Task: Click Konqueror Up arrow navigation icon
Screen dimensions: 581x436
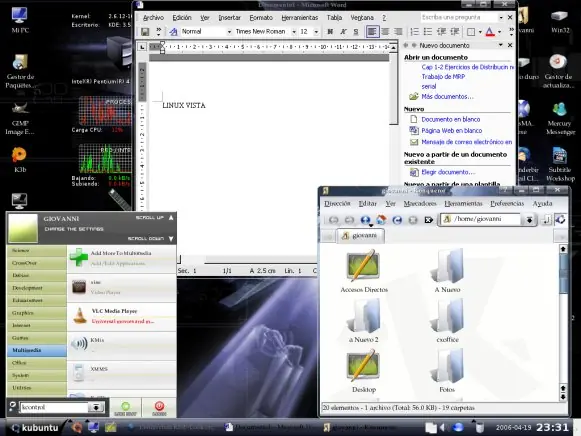Action: (x=365, y=220)
